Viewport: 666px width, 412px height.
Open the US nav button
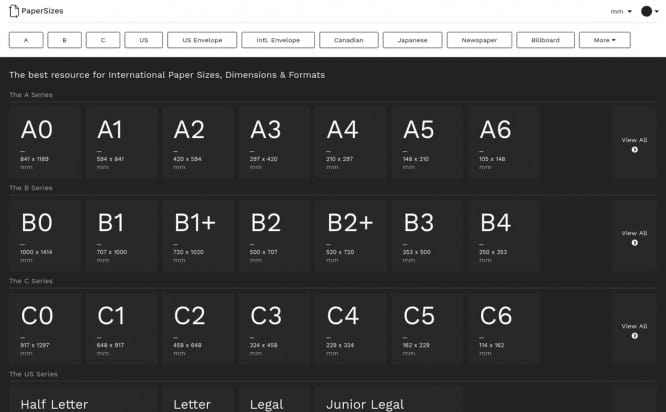144,40
